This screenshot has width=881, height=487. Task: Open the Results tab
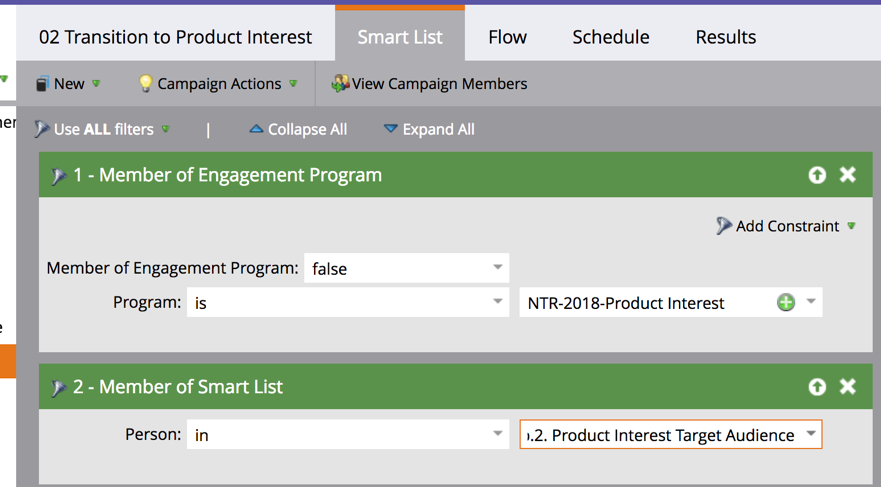[725, 37]
